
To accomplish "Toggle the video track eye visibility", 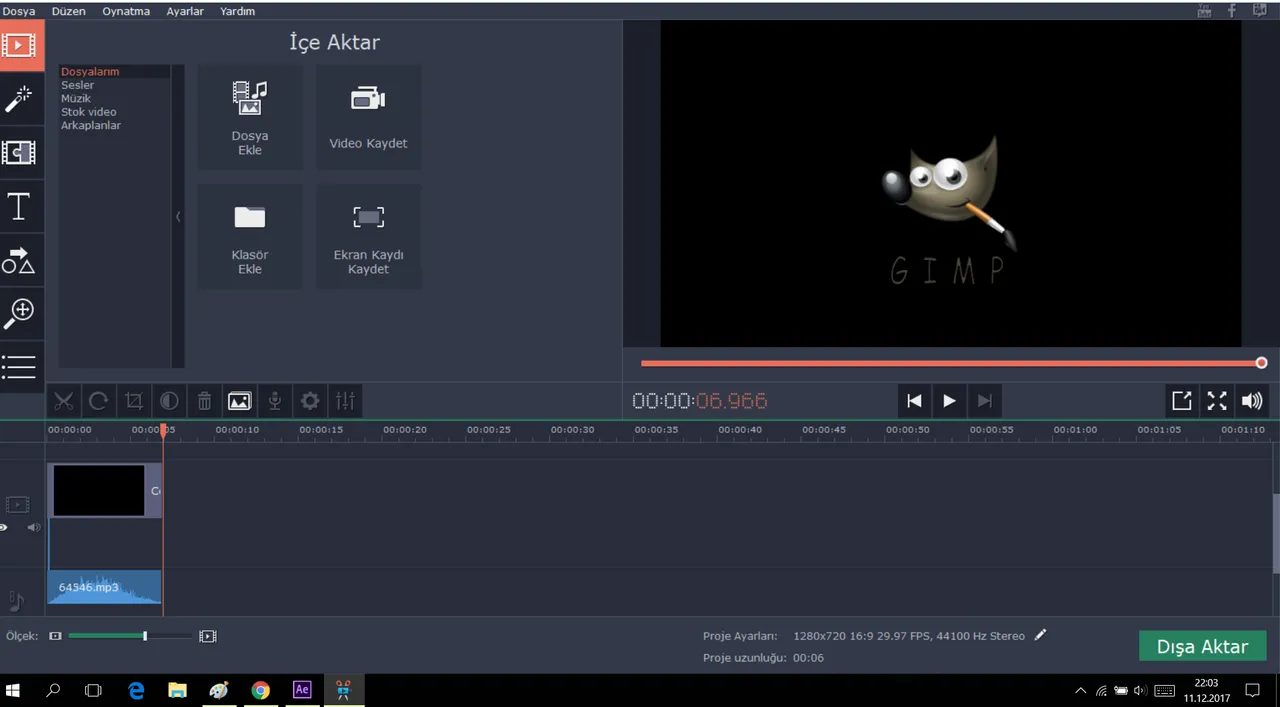I will click(4, 527).
